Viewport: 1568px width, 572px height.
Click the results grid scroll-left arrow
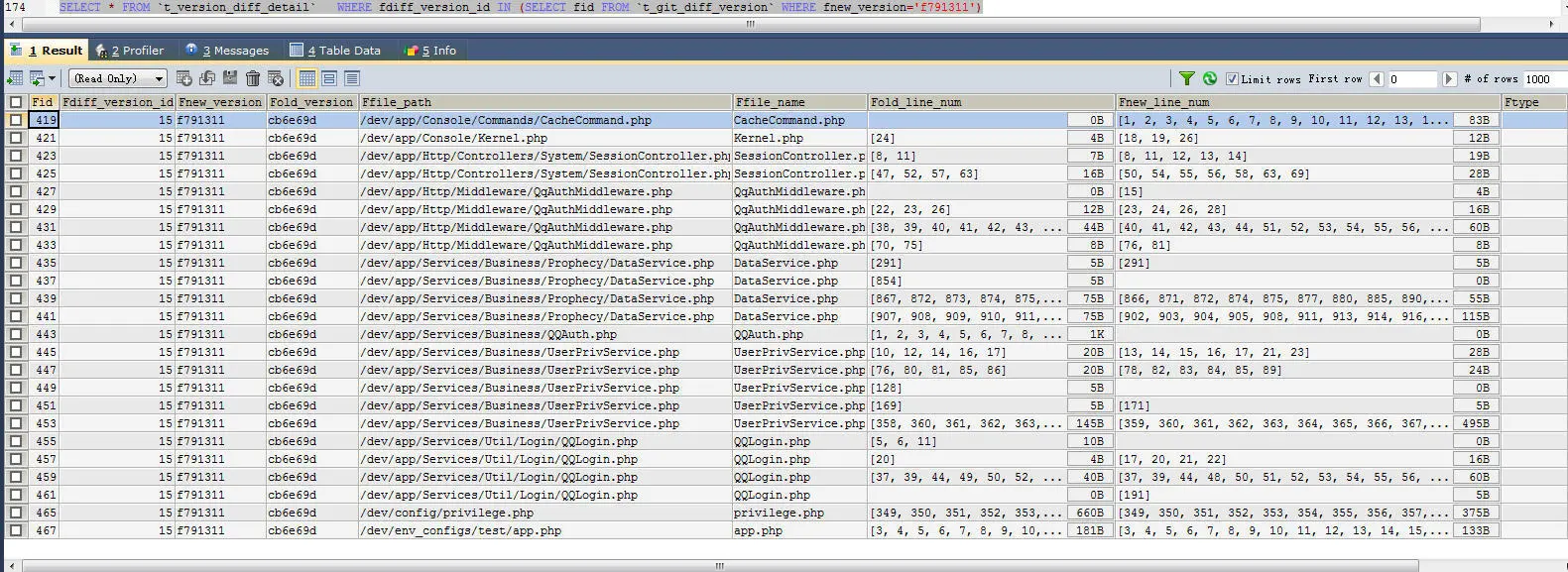tap(11, 566)
